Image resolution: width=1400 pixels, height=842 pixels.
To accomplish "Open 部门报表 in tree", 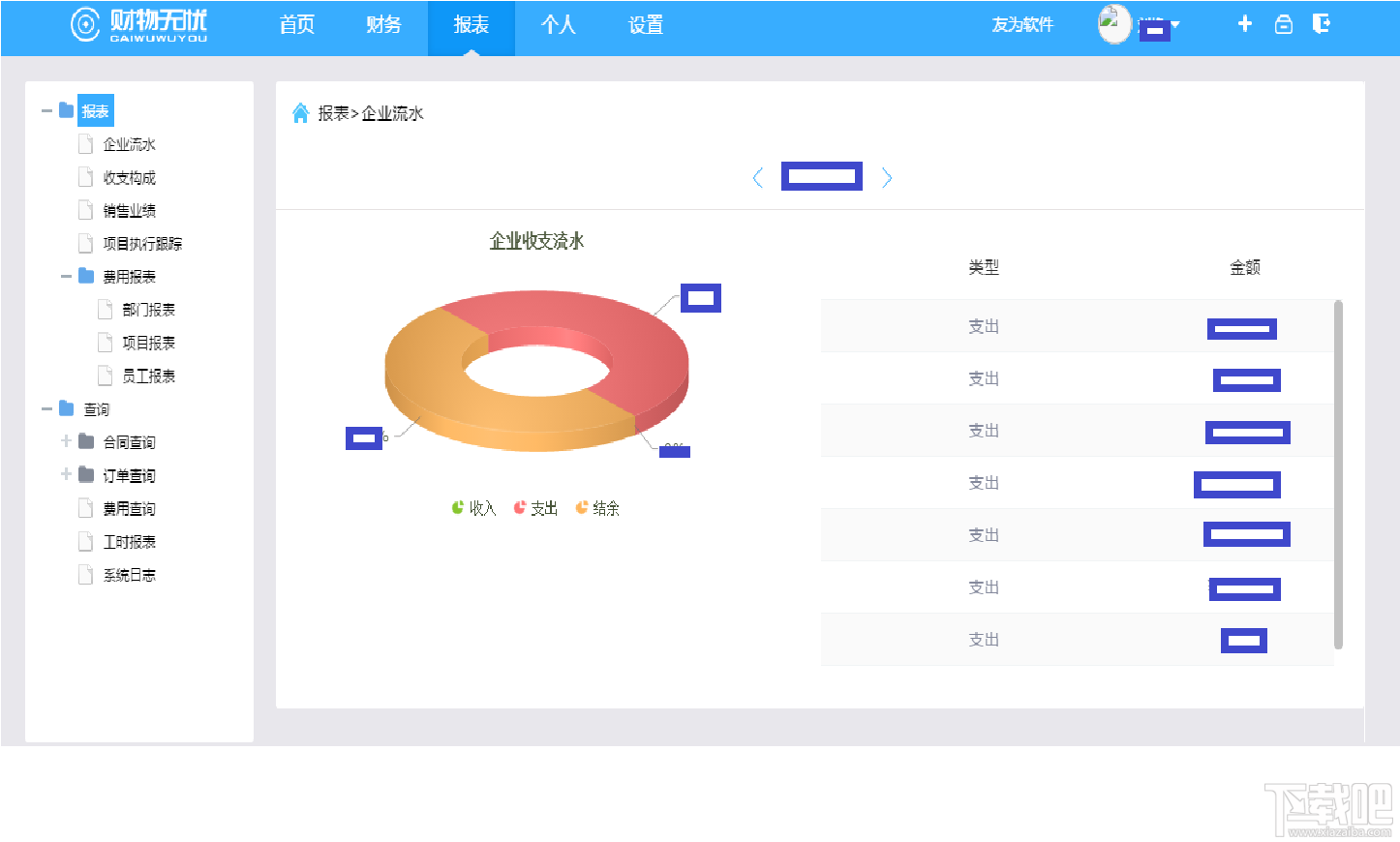I will [149, 310].
